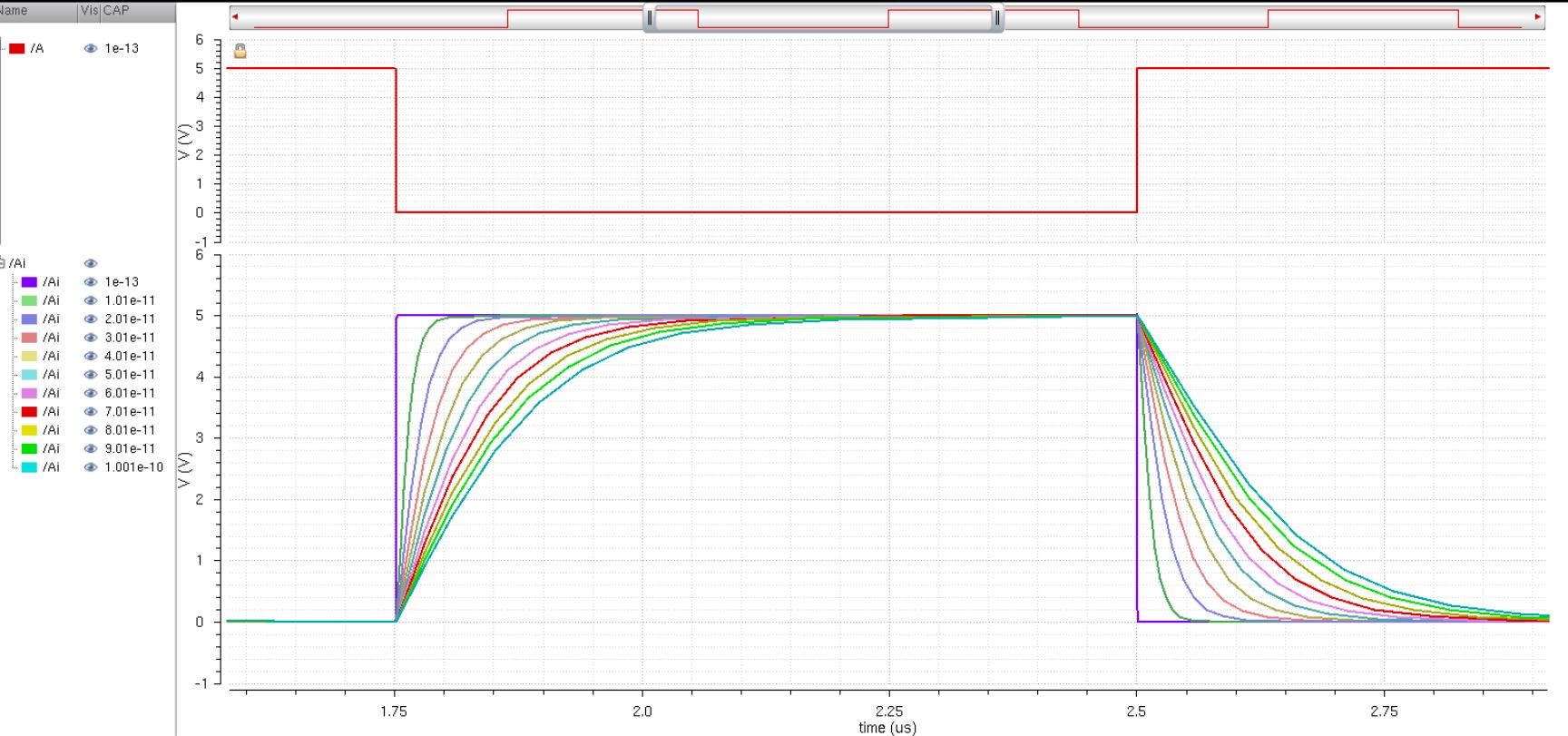Hide the /Ai trace with CAP 5.01e-11
1568x736 pixels.
[x=90, y=375]
